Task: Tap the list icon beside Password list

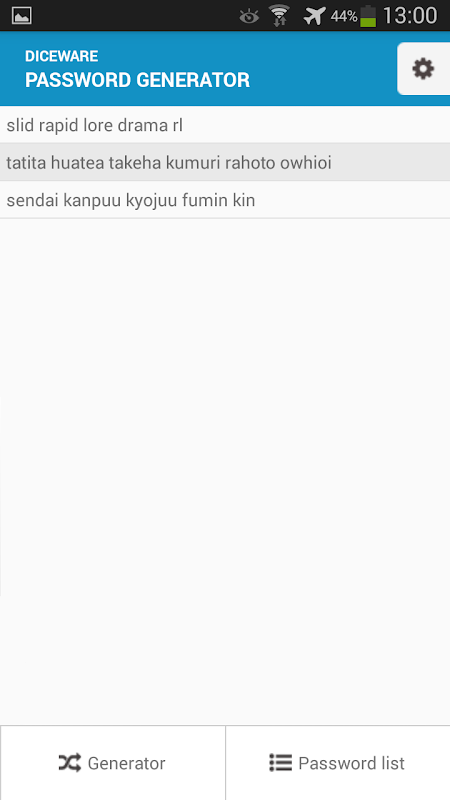Action: coord(280,763)
